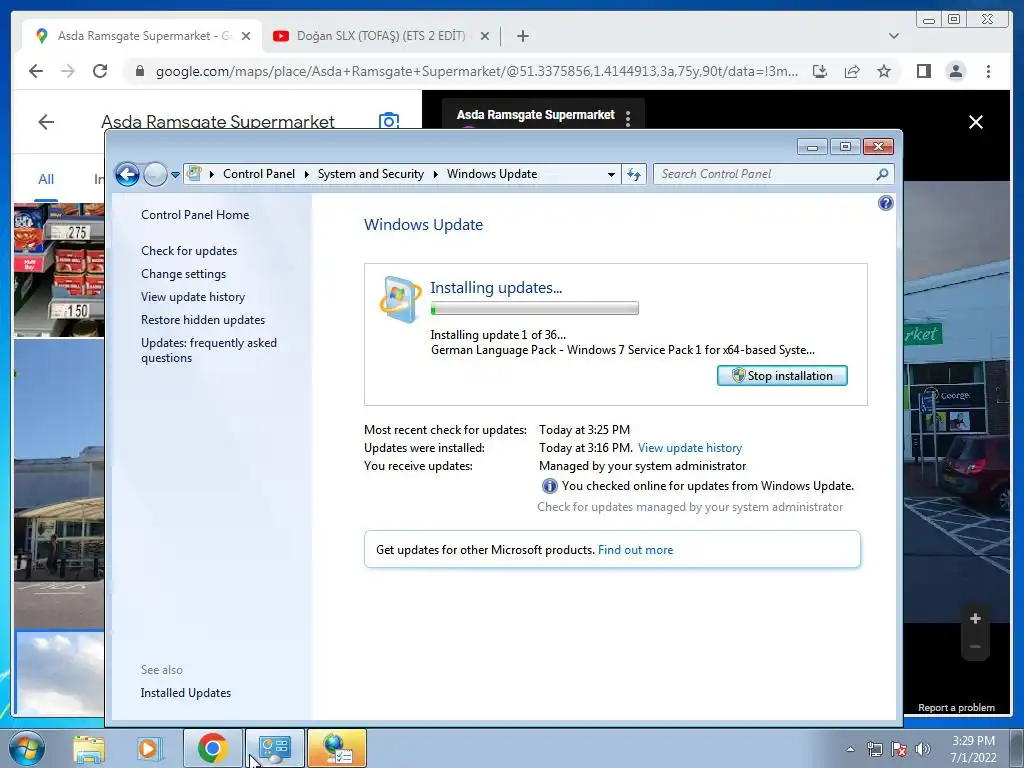Show hidden system tray icons arrow
Viewport: 1024px width, 768px height.
tap(850, 749)
